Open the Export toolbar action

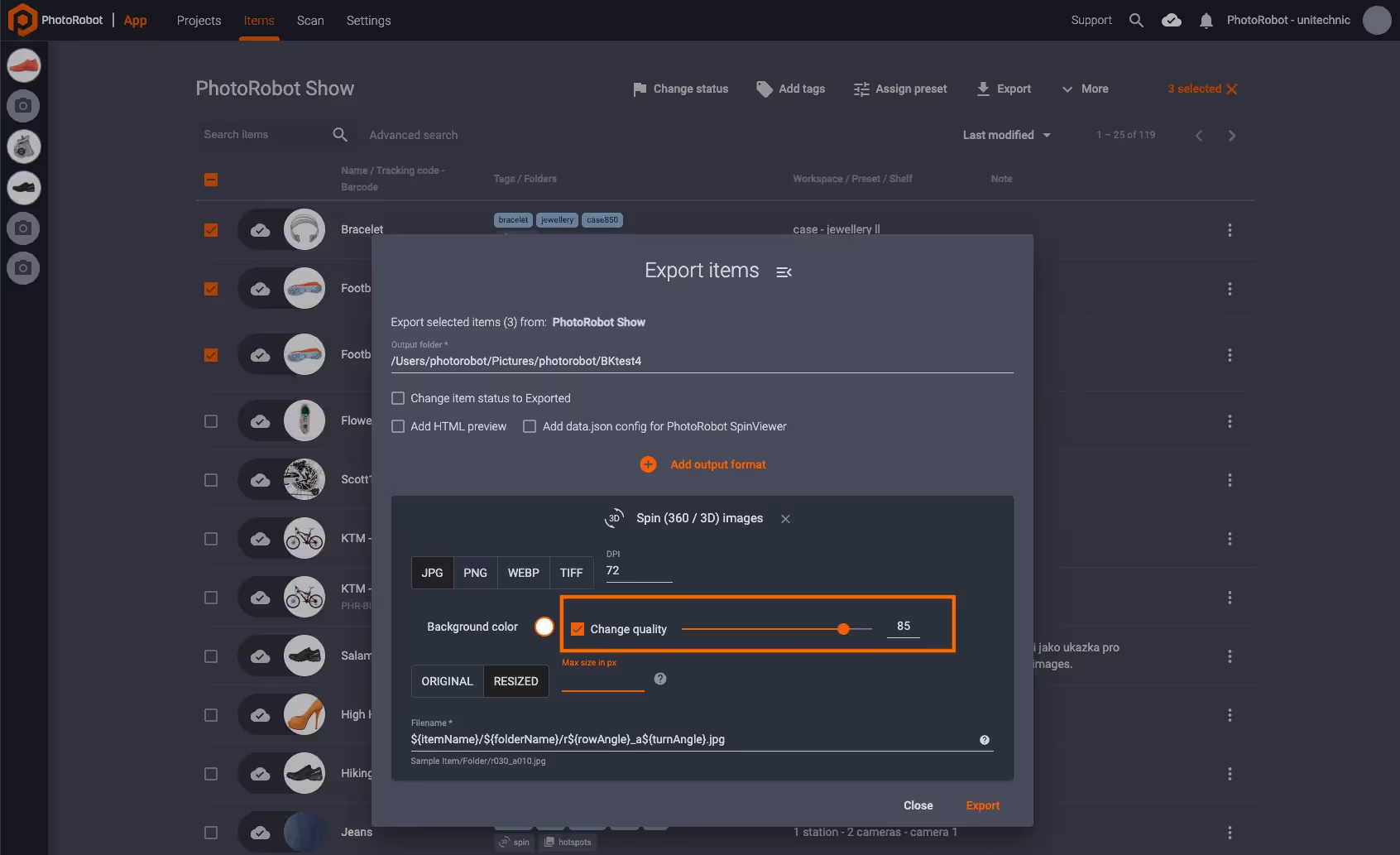coord(1004,89)
